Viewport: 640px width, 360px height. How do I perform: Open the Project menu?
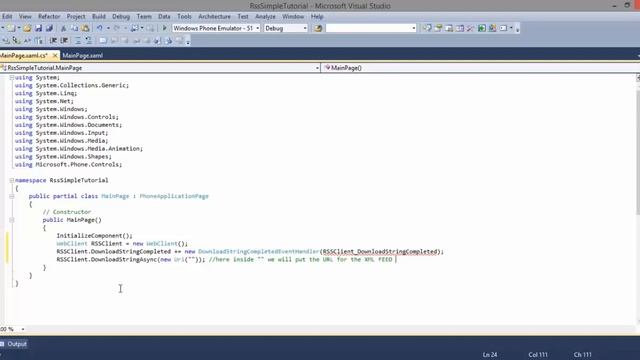(x=76, y=16)
